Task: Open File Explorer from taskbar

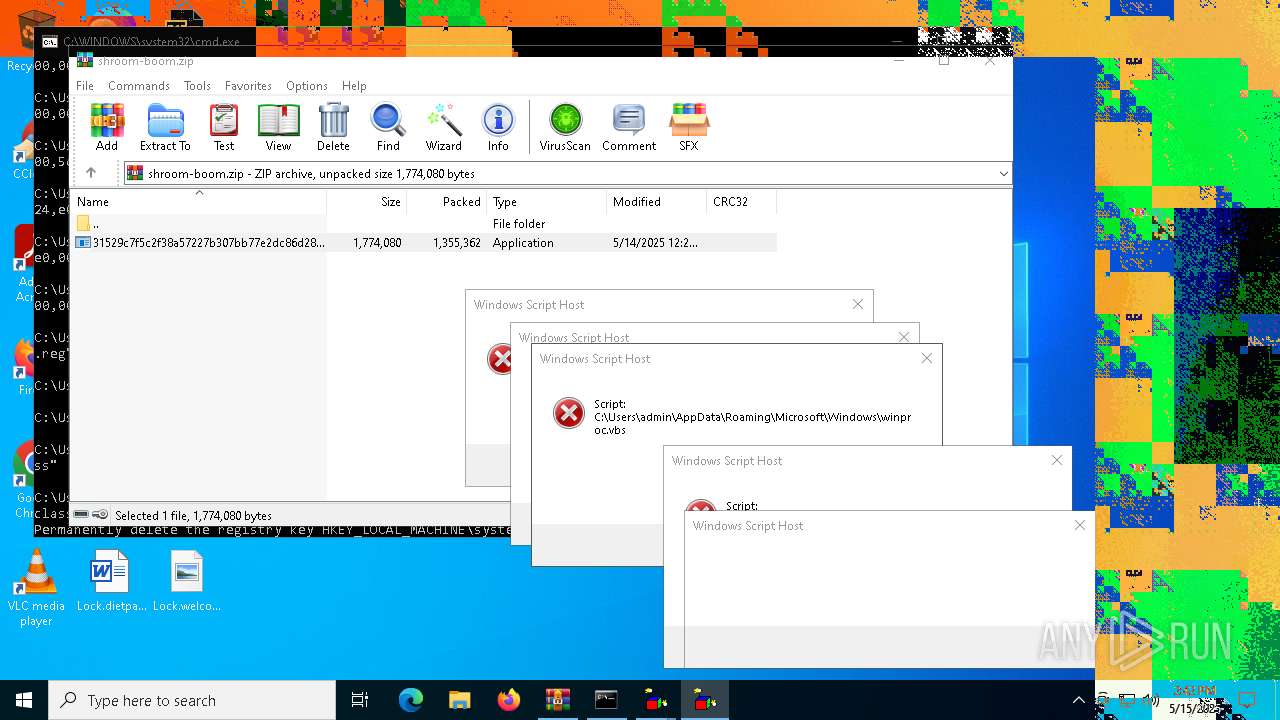Action: point(460,700)
